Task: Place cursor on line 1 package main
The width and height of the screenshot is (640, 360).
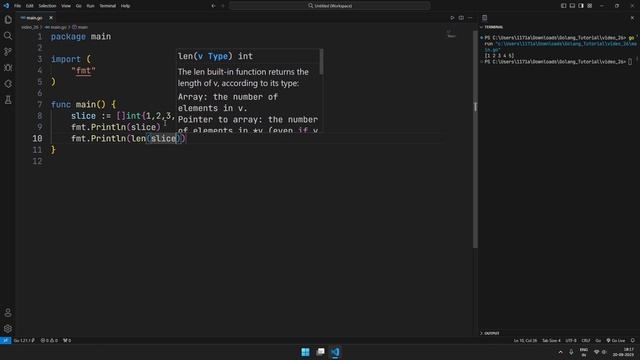Action: click(x=81, y=37)
